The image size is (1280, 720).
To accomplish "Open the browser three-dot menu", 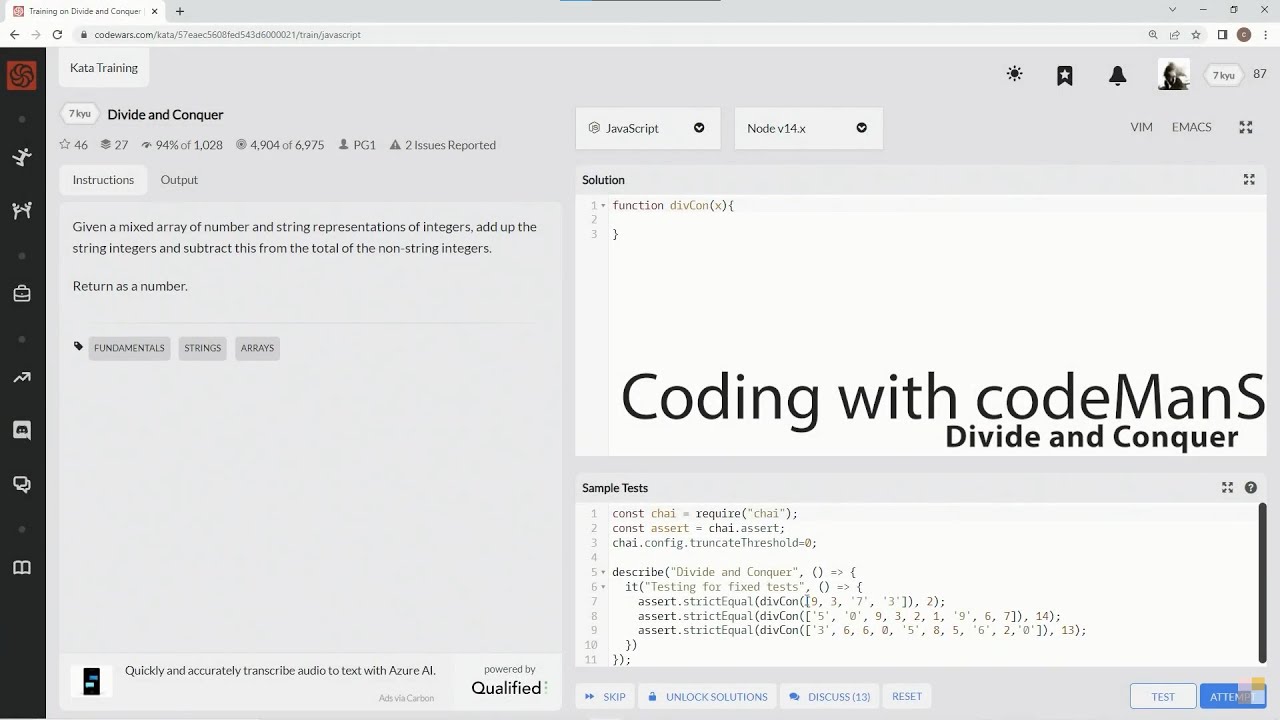I will (x=1264, y=34).
